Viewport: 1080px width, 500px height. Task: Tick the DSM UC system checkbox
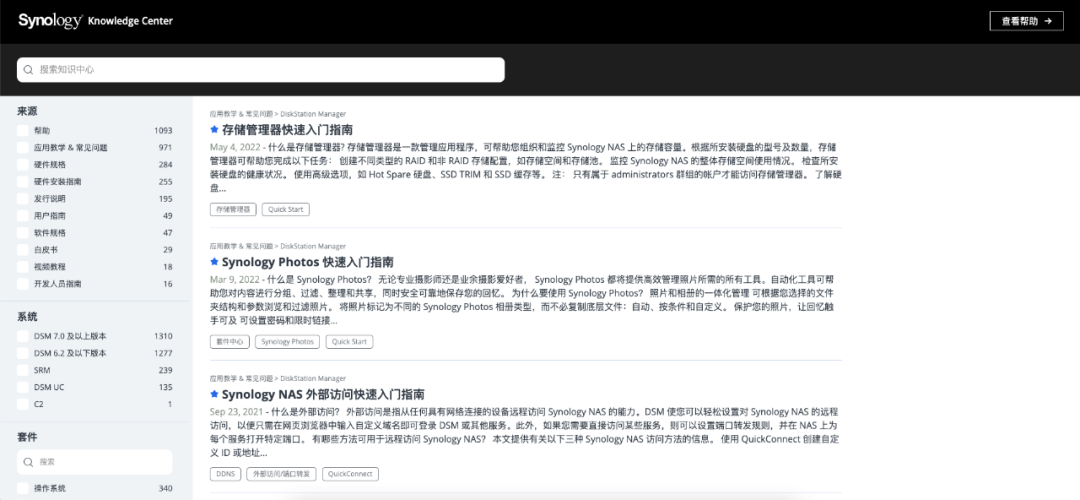23,387
